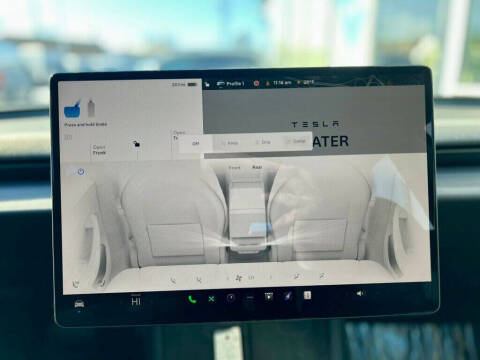This screenshot has height=360, width=480.
Task: Select the Dog climate mode
Action: (263, 142)
